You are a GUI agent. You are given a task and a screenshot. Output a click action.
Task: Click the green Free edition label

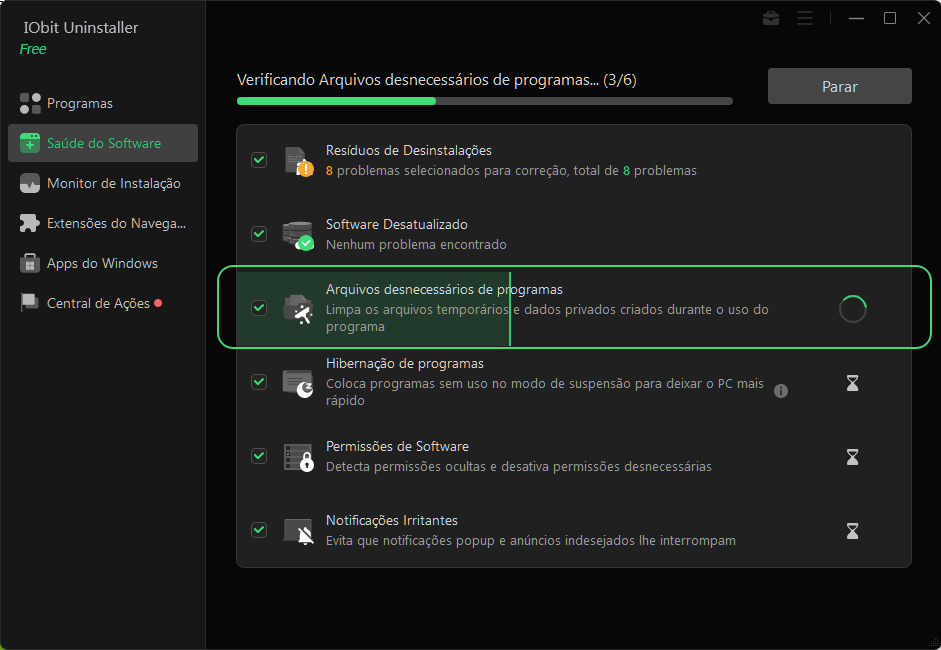33,49
